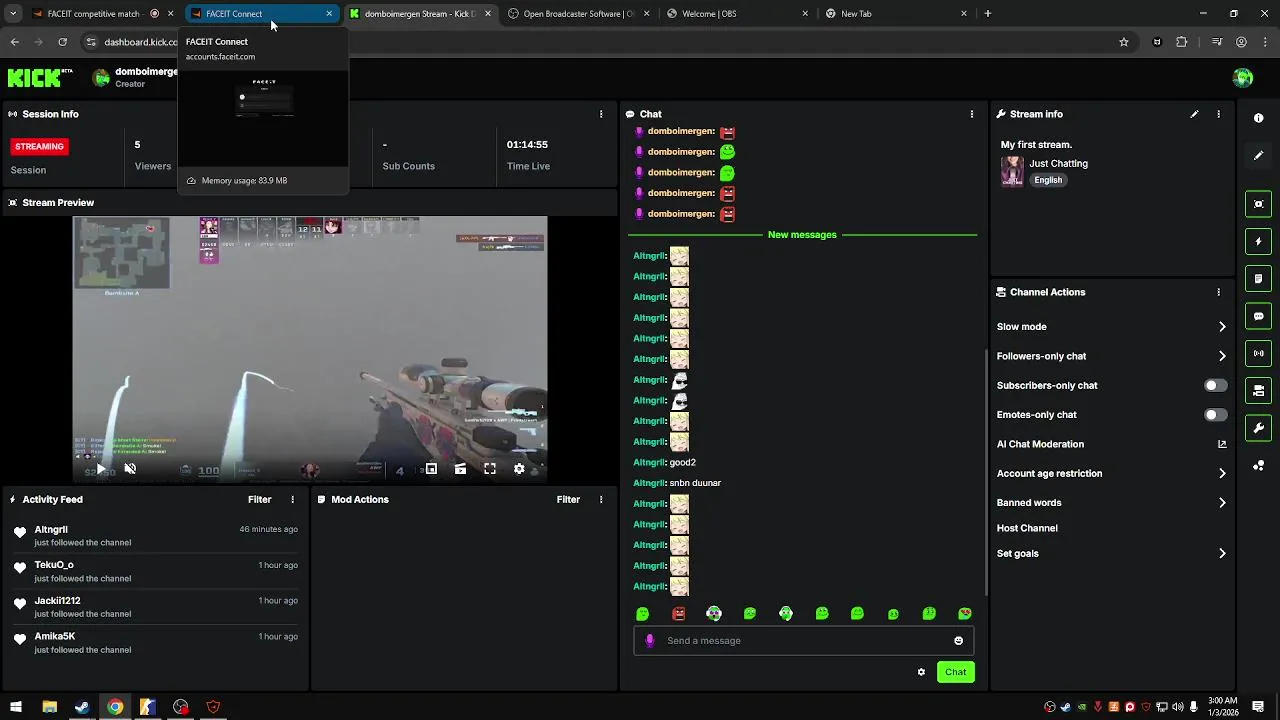Open chat settings gear icon
Image resolution: width=1280 pixels, height=720 pixels.
(x=921, y=672)
